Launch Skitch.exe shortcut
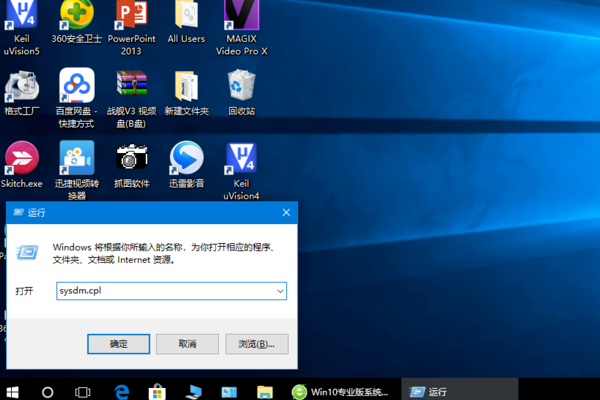This screenshot has height=400, width=600. [22, 165]
